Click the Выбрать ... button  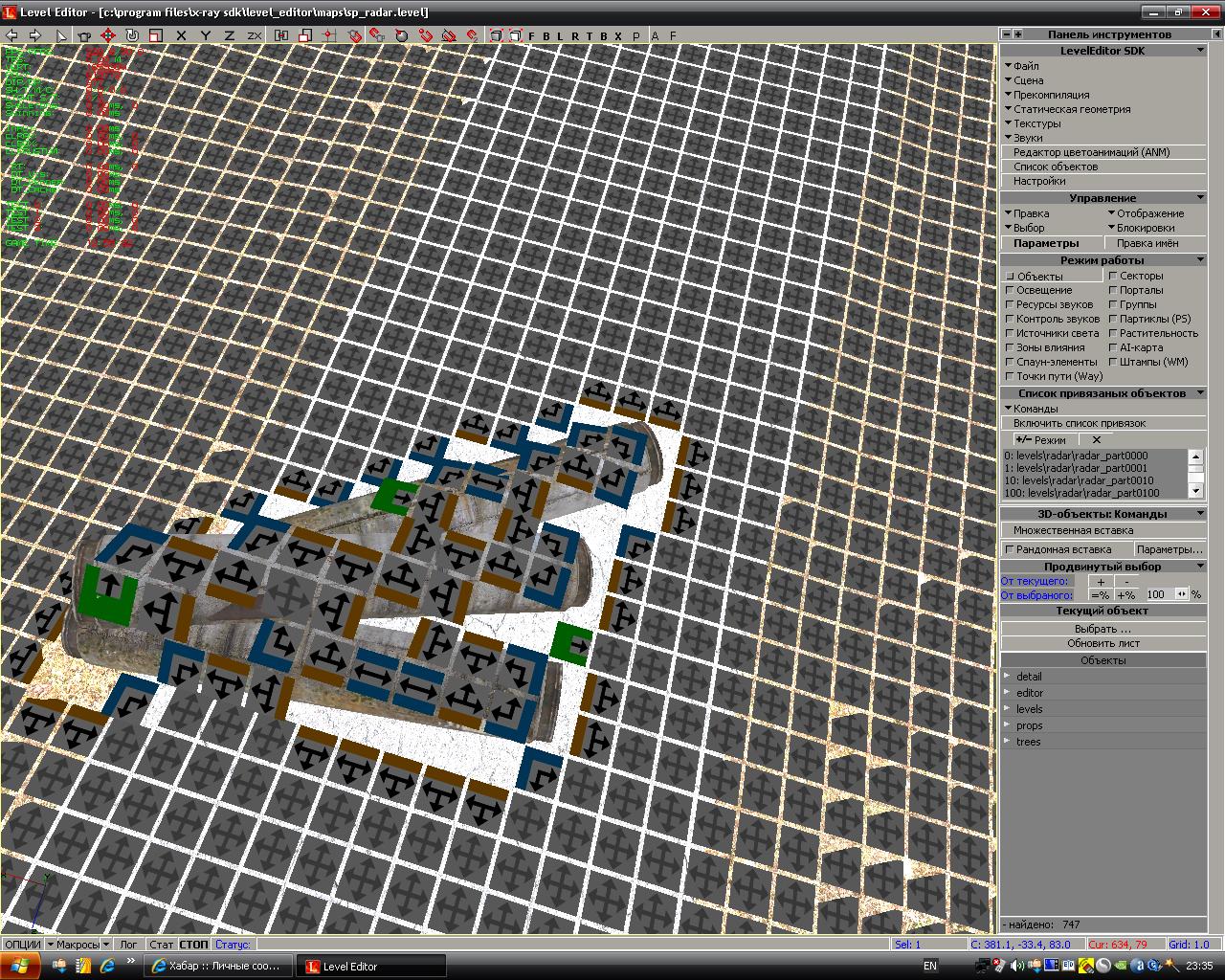pos(1103,629)
